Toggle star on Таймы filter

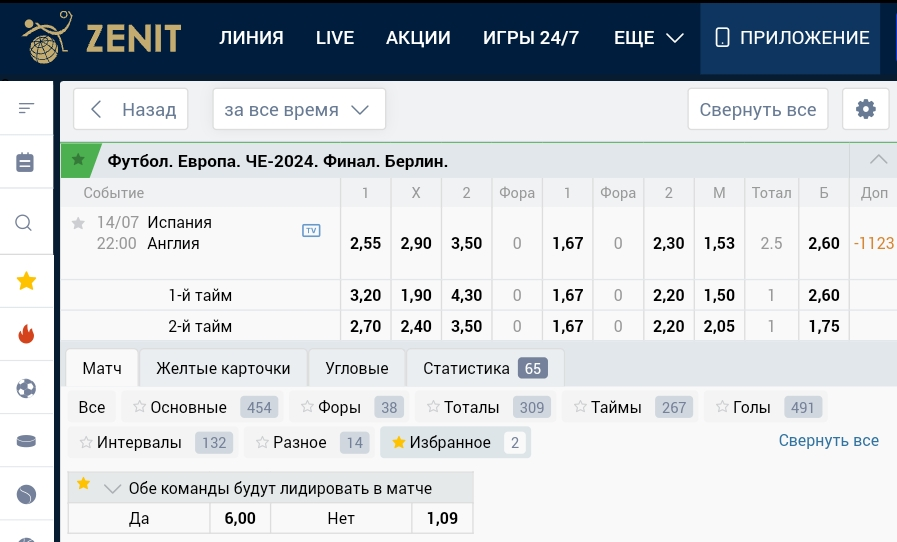click(x=580, y=406)
